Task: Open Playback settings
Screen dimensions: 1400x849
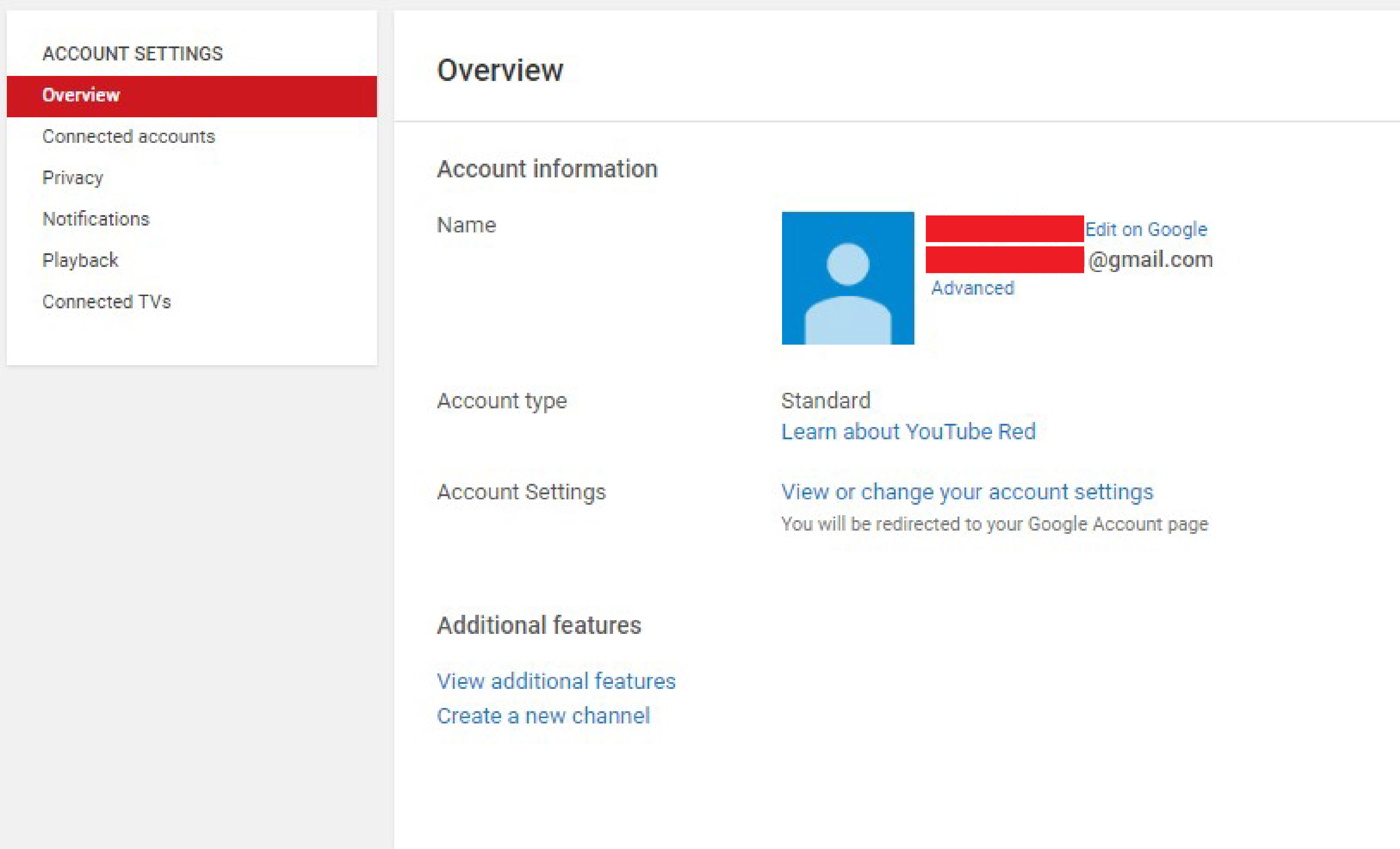Action: click(x=80, y=261)
